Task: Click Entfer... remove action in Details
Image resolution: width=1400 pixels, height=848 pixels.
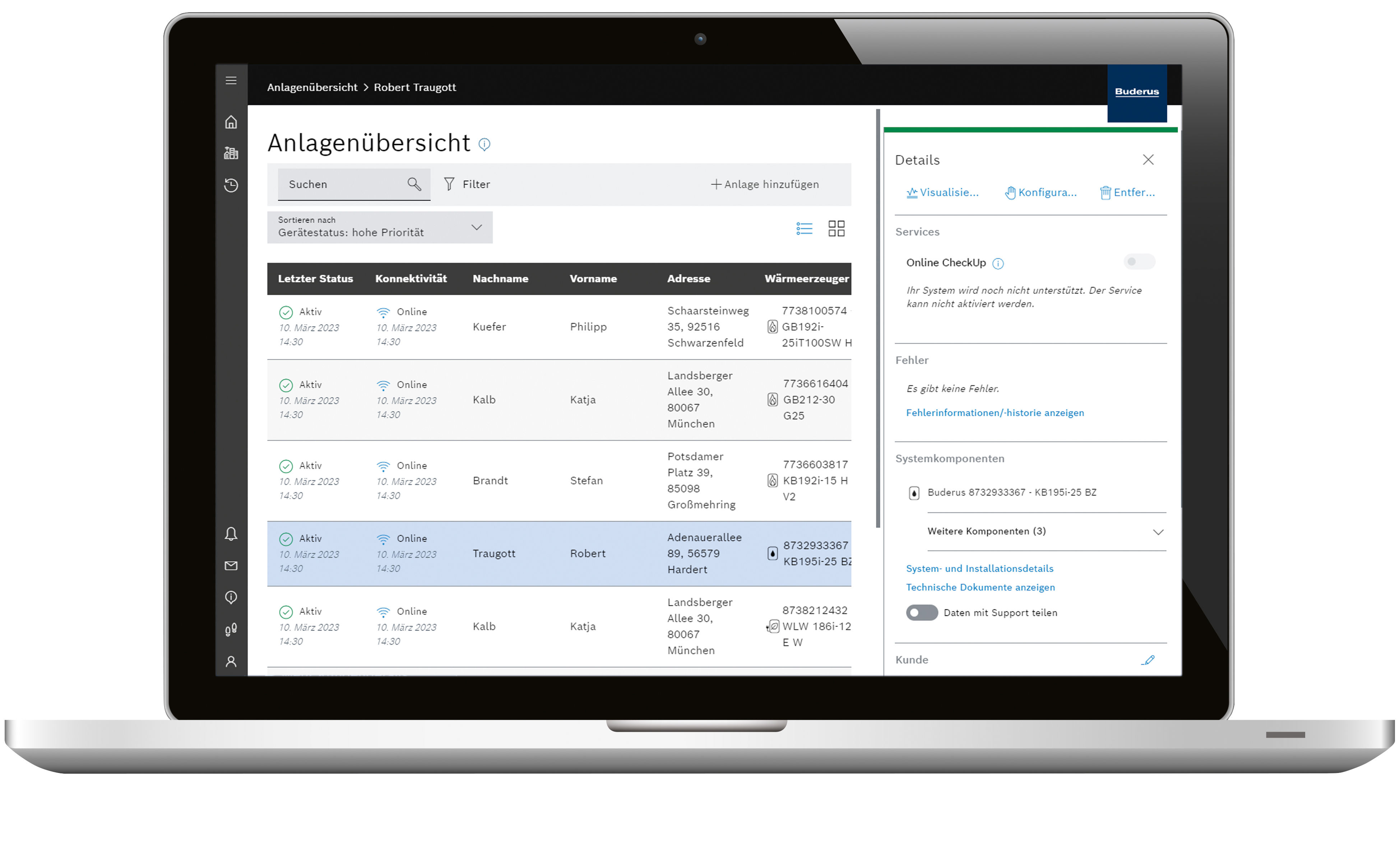Action: tap(1127, 192)
